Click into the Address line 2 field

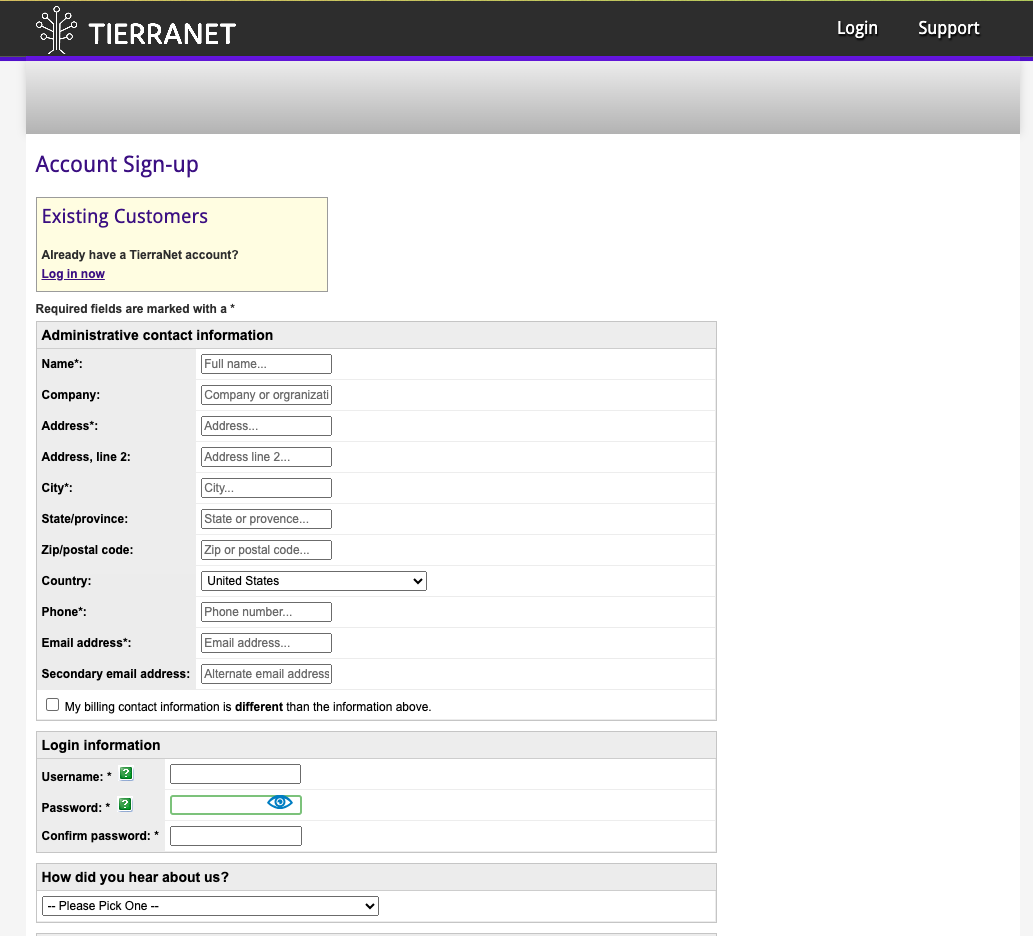266,457
